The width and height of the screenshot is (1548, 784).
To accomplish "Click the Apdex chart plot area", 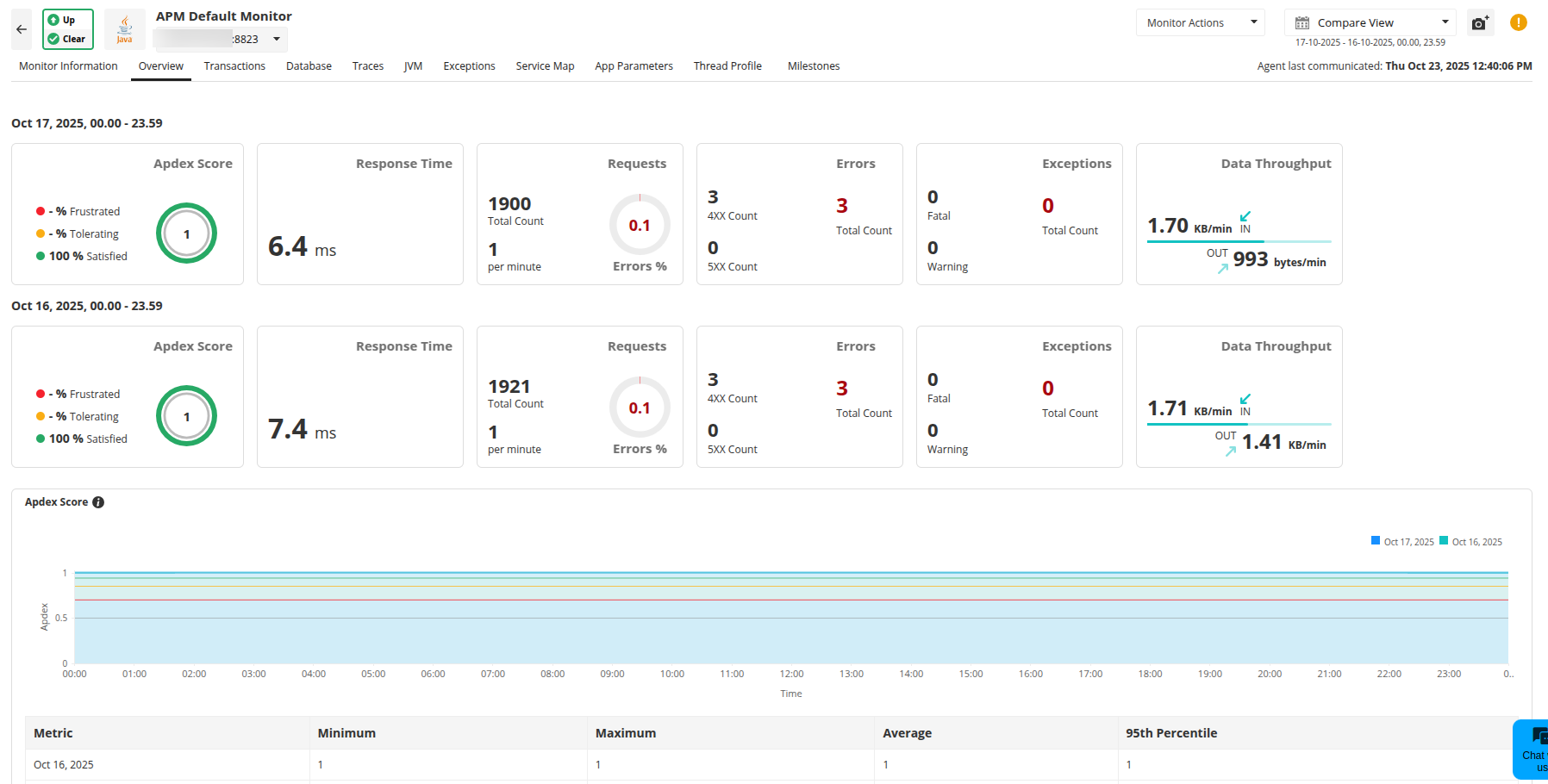I will point(791,618).
